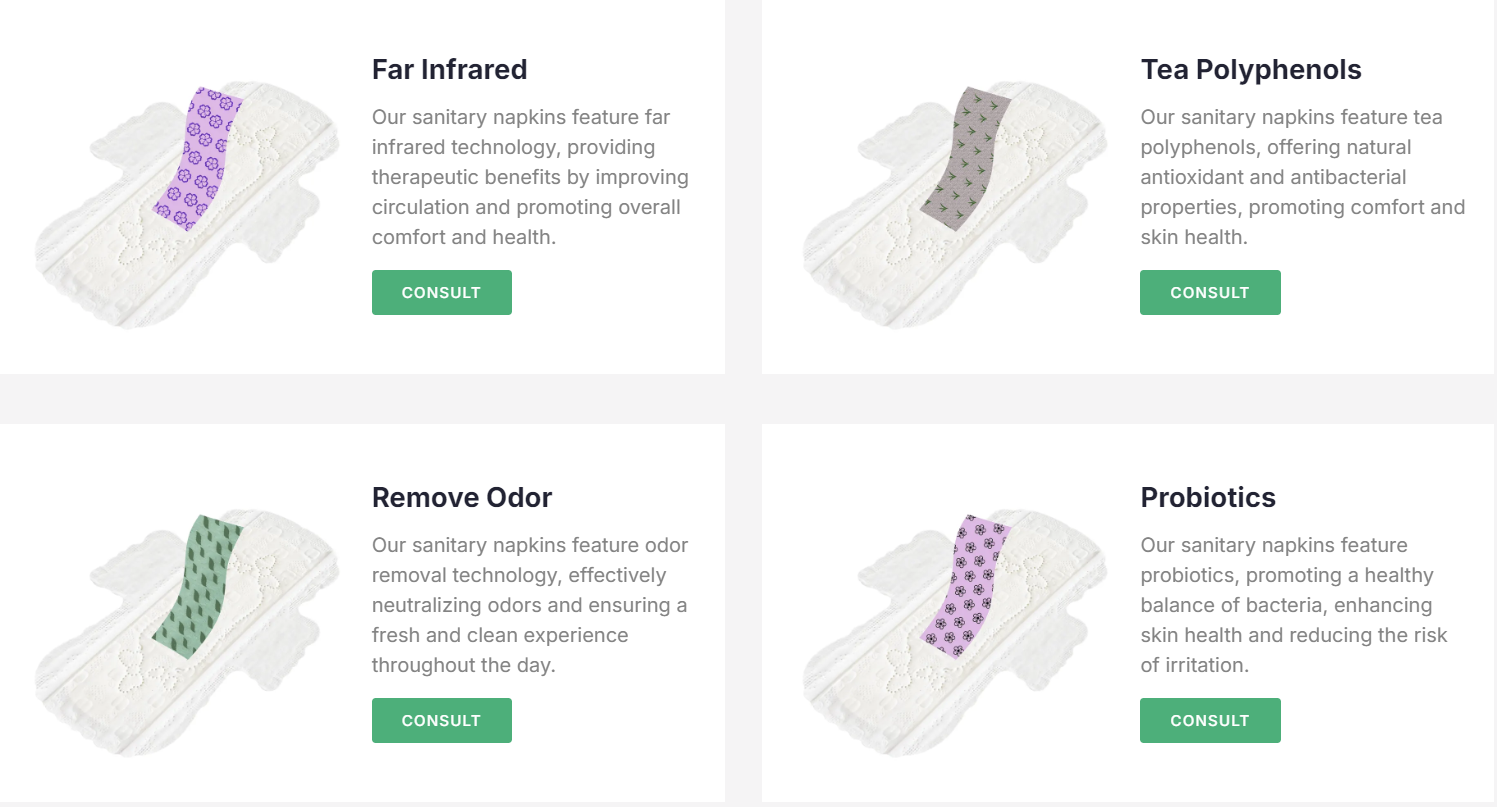The width and height of the screenshot is (1497, 807).
Task: Click the gray leaf-patterned strip on Tea Polyphenols pad
Action: point(966,158)
